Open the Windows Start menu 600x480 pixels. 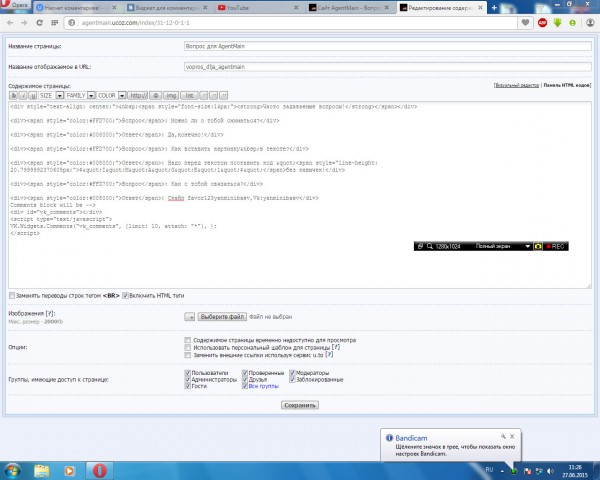pyautogui.click(x=13, y=471)
